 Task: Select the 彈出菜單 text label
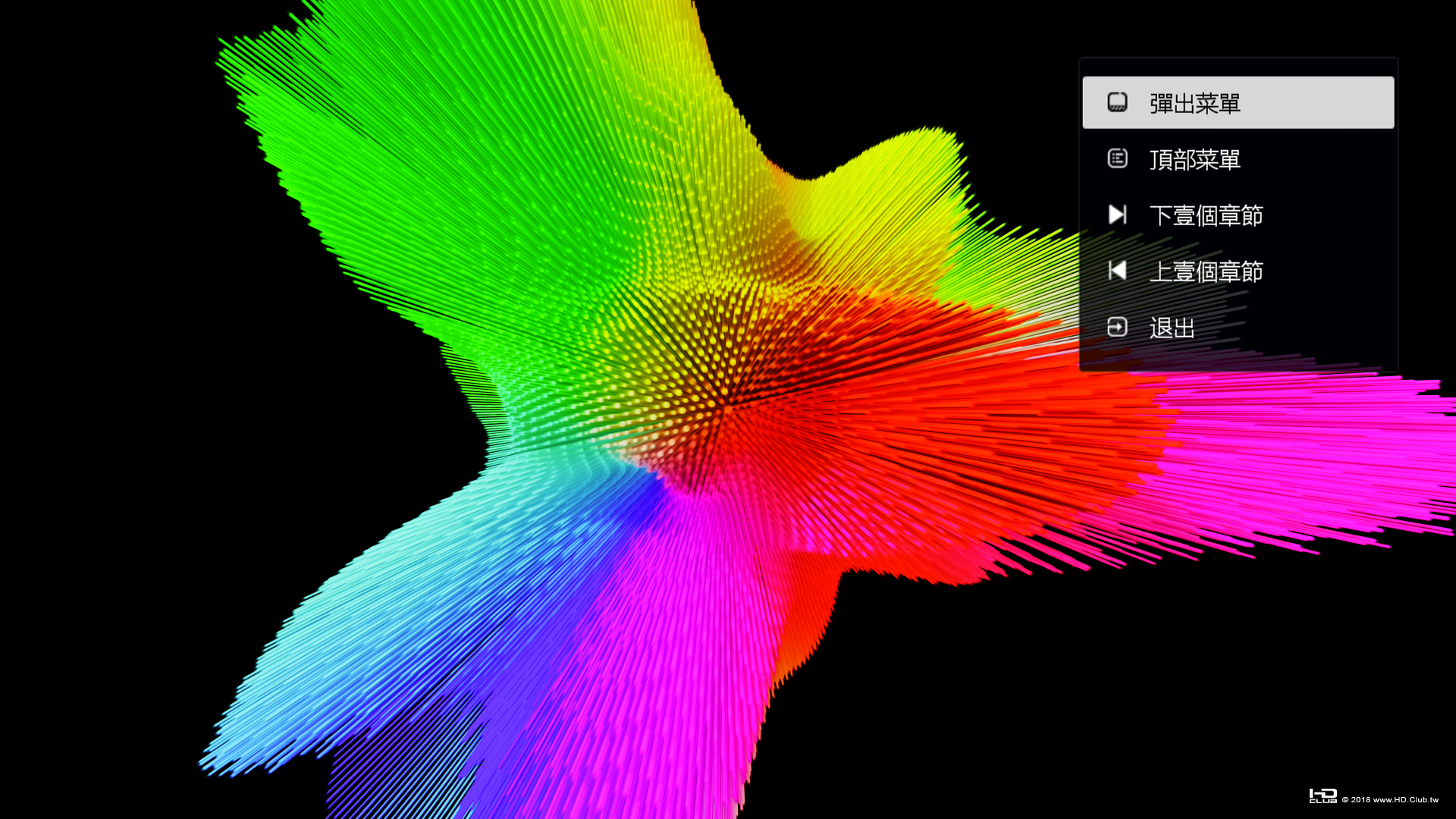1194,103
